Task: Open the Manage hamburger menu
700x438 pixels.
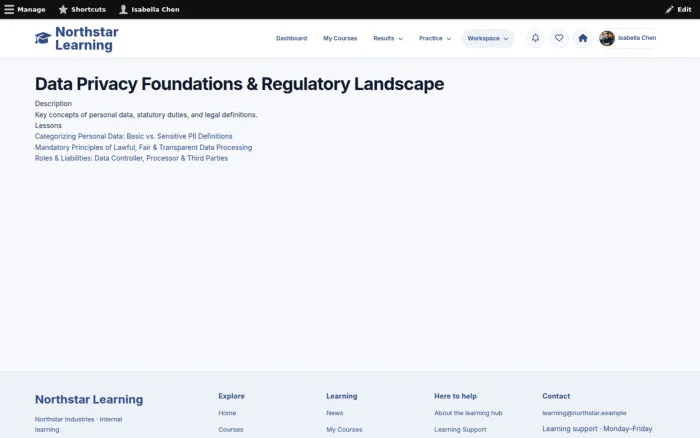Action: pos(25,9)
